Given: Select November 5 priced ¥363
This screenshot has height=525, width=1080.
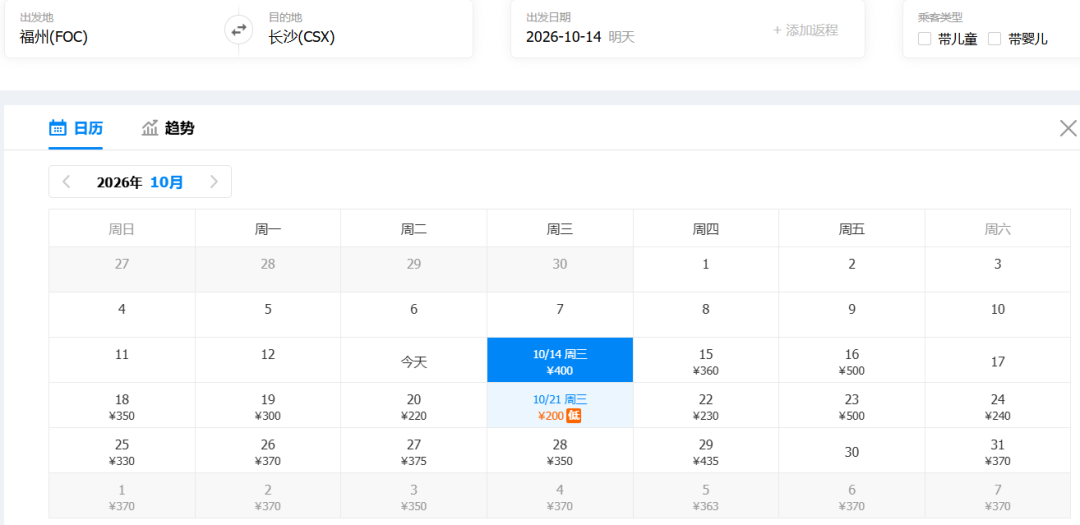Looking at the screenshot, I should click(x=706, y=496).
